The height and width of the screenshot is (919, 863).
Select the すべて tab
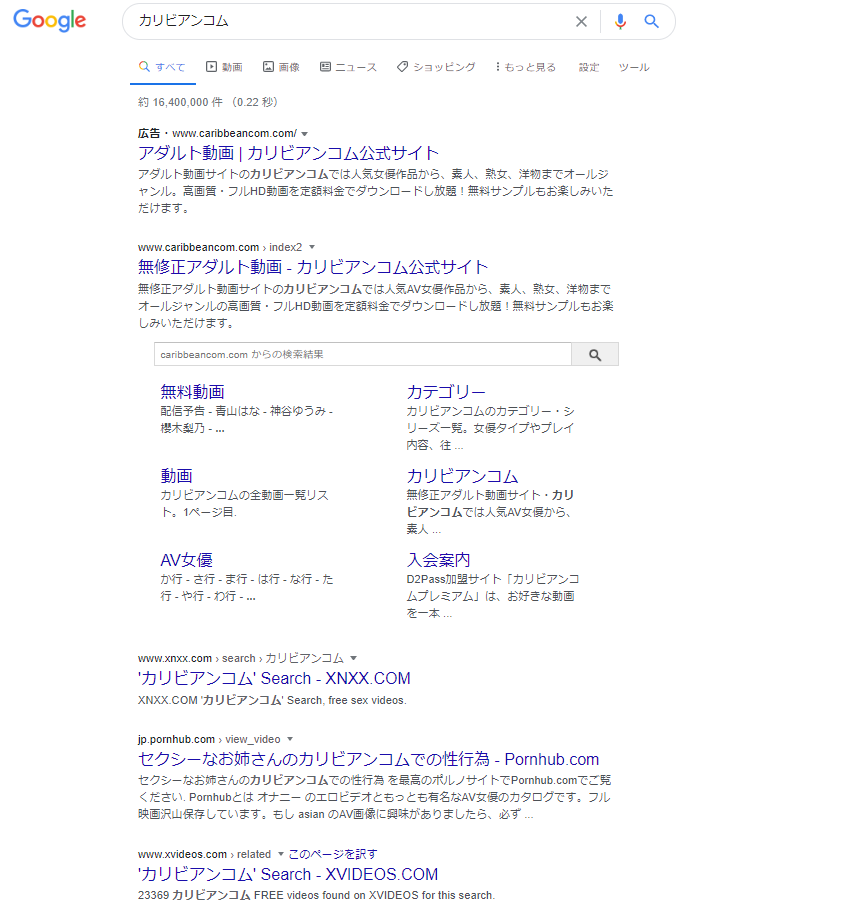[162, 67]
